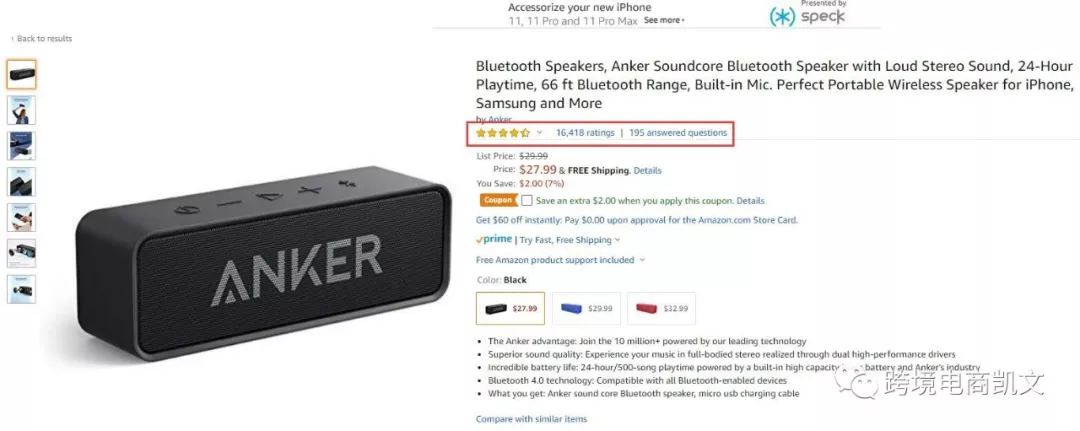Viewport: 1080px width, 431px height.
Task: Expand the star rating dropdown arrow
Action: 539,133
